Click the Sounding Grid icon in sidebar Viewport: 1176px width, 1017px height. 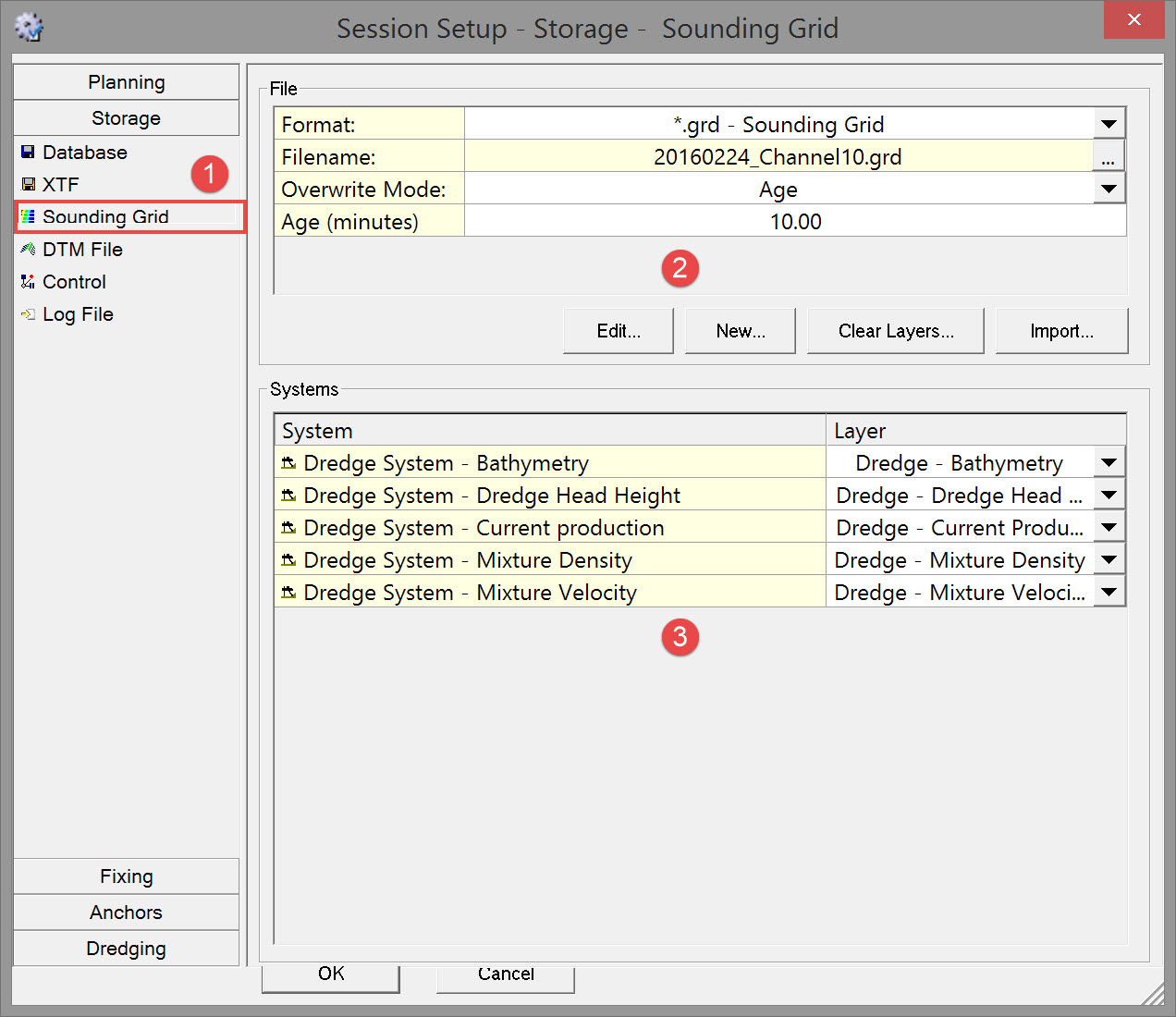(x=28, y=217)
